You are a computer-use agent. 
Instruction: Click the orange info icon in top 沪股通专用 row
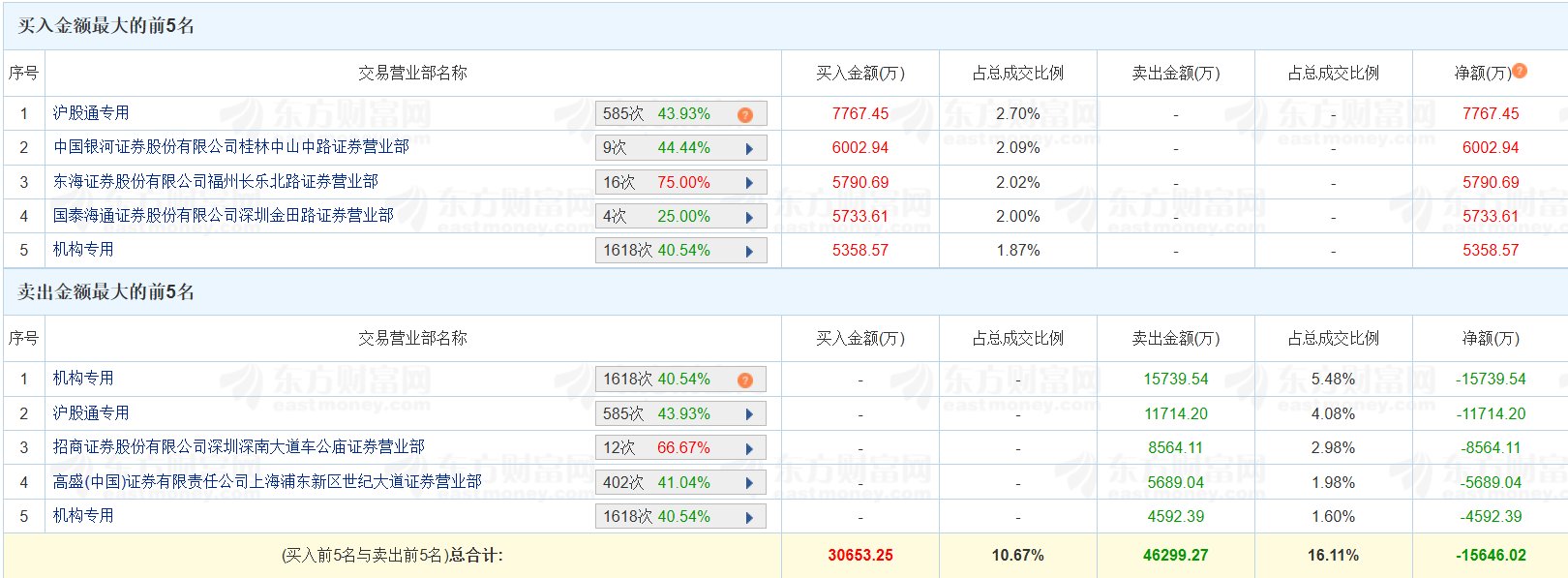pos(744,115)
